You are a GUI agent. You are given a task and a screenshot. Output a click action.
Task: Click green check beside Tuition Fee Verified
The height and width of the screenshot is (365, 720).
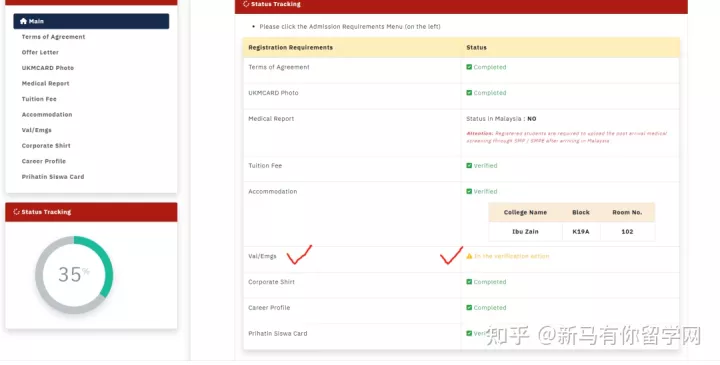pos(469,166)
